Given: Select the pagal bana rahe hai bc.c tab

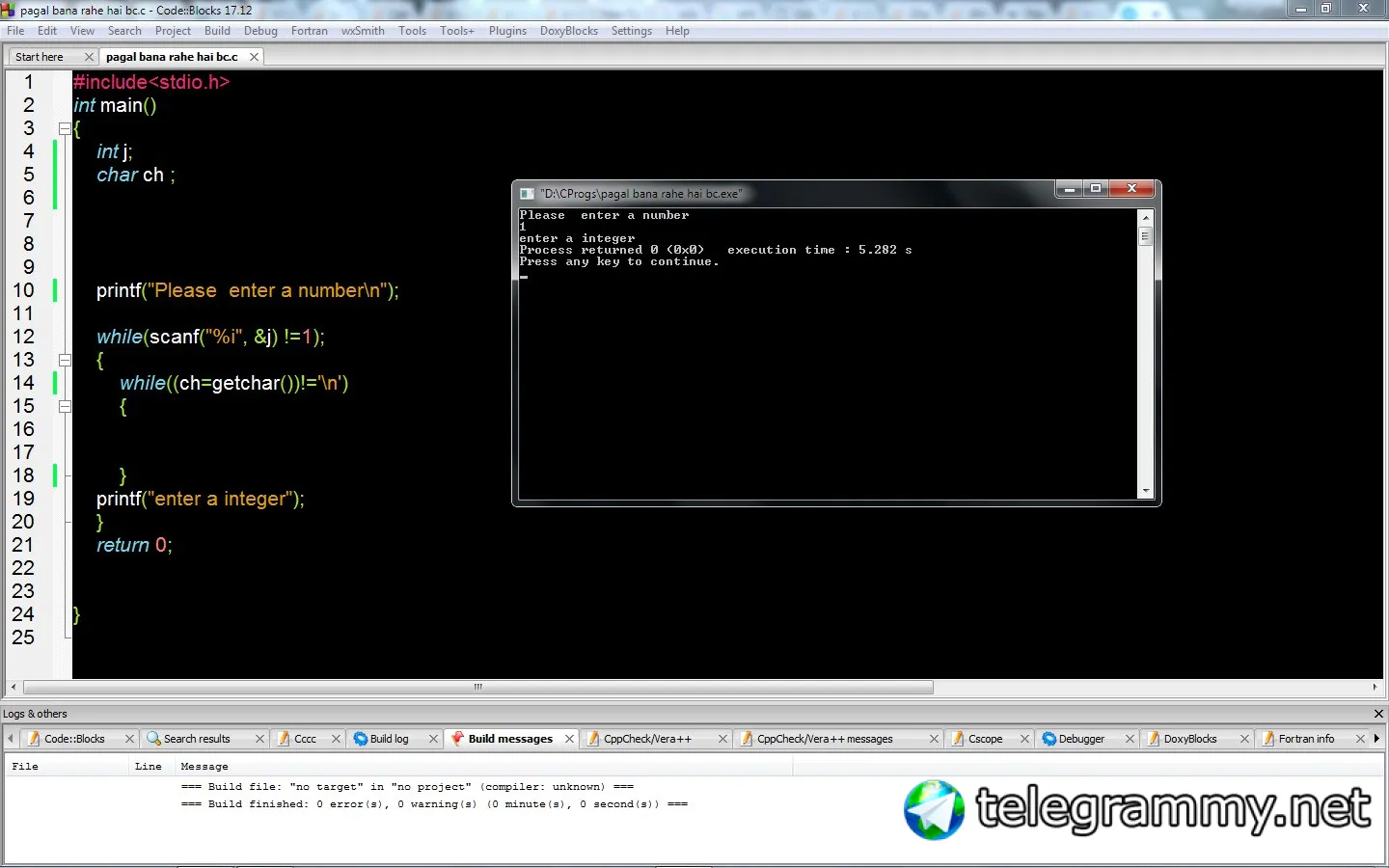Looking at the screenshot, I should tap(172, 57).
